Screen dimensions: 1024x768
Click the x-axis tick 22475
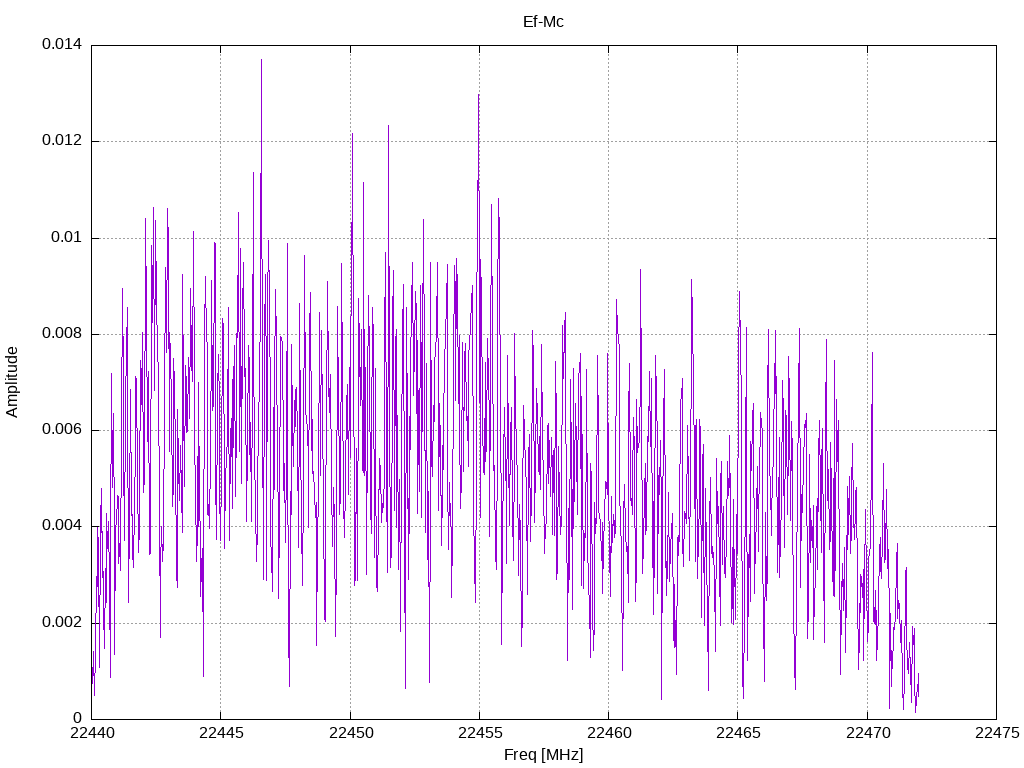point(997,733)
